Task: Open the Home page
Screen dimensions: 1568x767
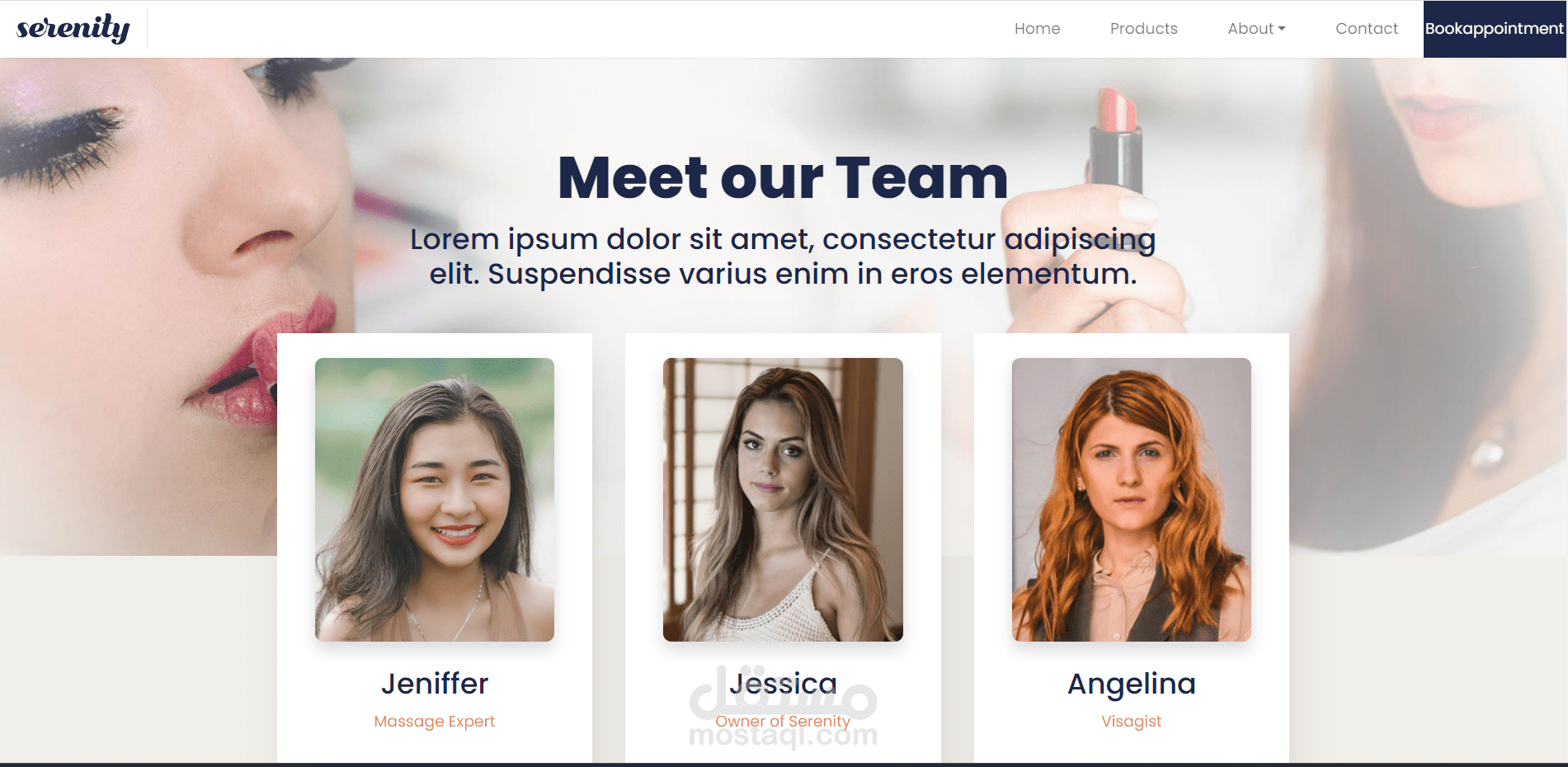Action: point(1037,29)
